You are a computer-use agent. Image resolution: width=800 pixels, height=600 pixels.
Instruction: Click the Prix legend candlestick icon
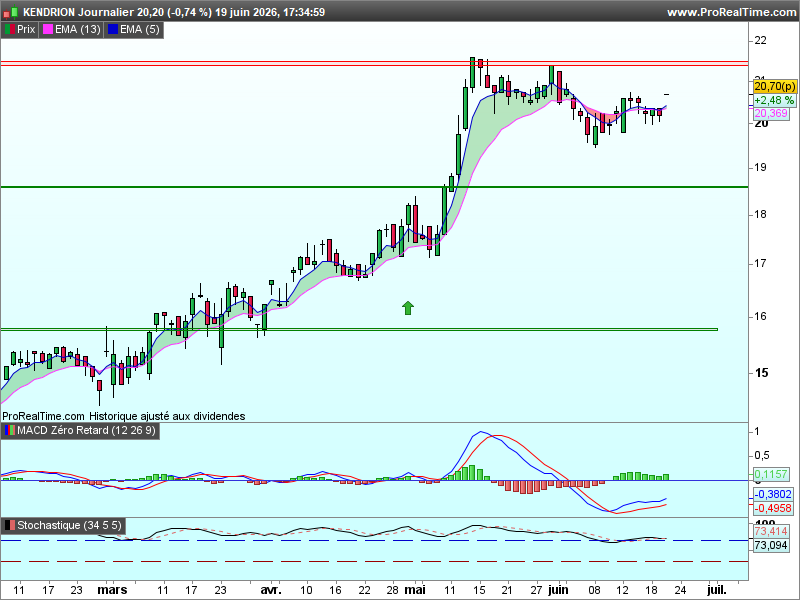pyautogui.click(x=9, y=30)
